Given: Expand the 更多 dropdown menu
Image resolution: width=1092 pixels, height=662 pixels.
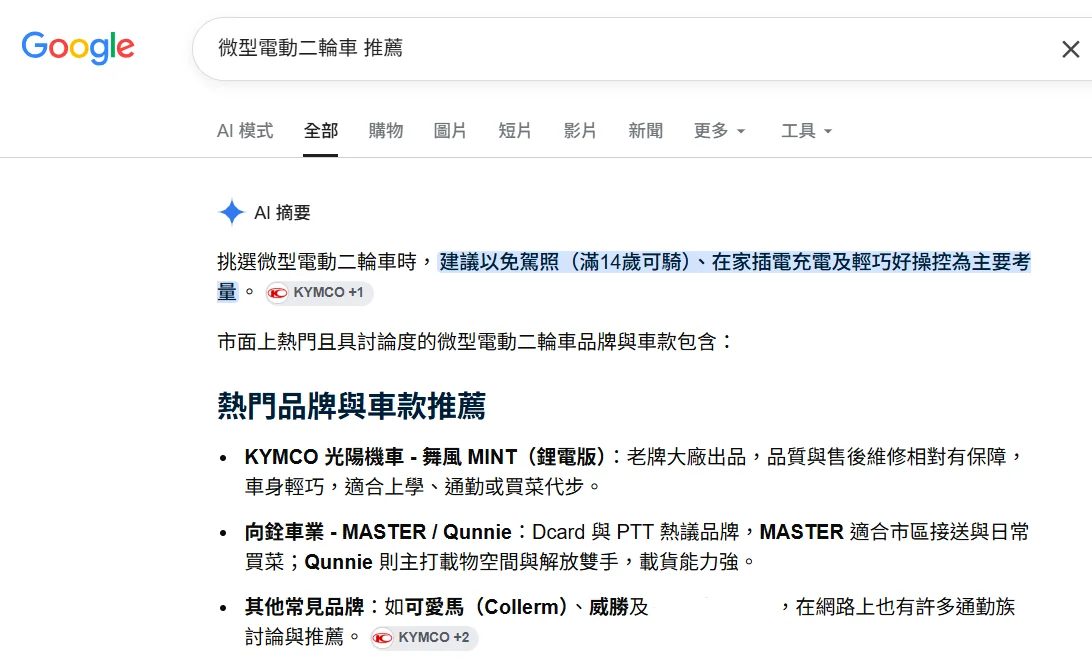Looking at the screenshot, I should coord(719,131).
